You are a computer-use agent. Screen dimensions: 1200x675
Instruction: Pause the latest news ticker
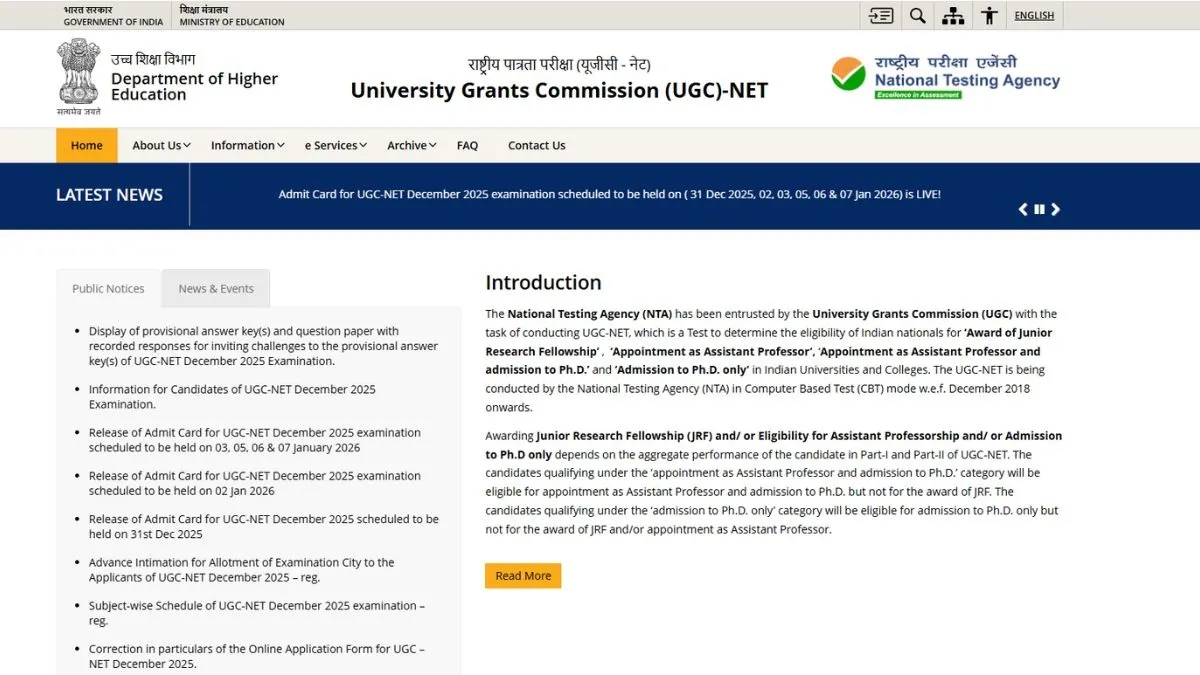(1039, 209)
